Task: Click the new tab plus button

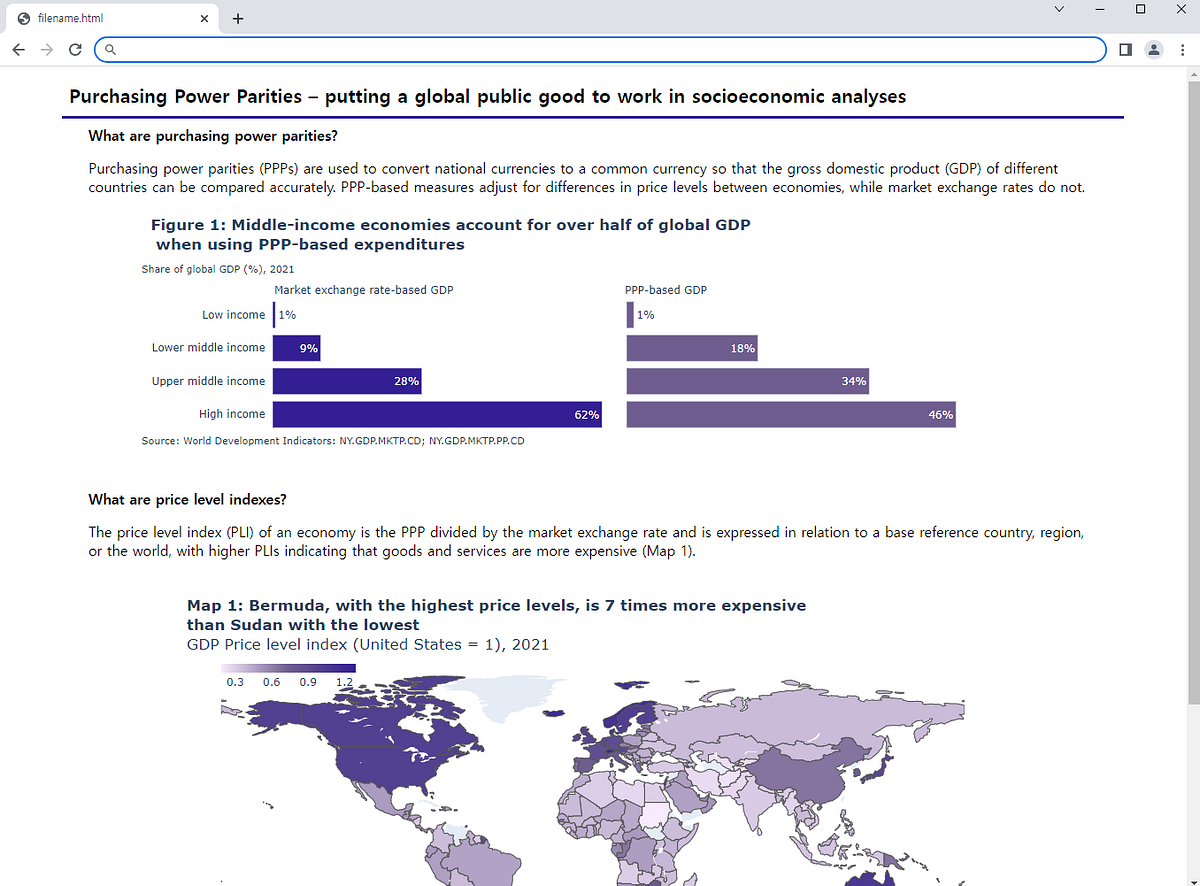Action: coord(237,17)
